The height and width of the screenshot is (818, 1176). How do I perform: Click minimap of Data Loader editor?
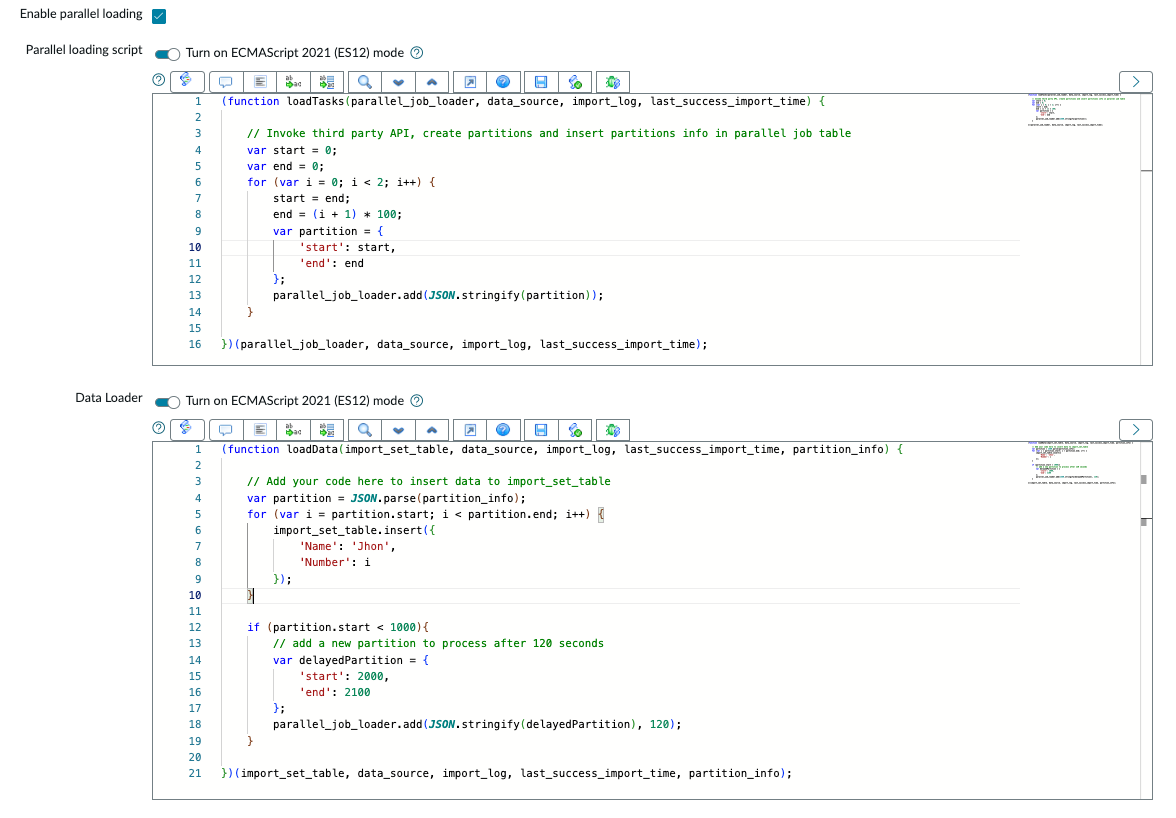[x=1079, y=463]
